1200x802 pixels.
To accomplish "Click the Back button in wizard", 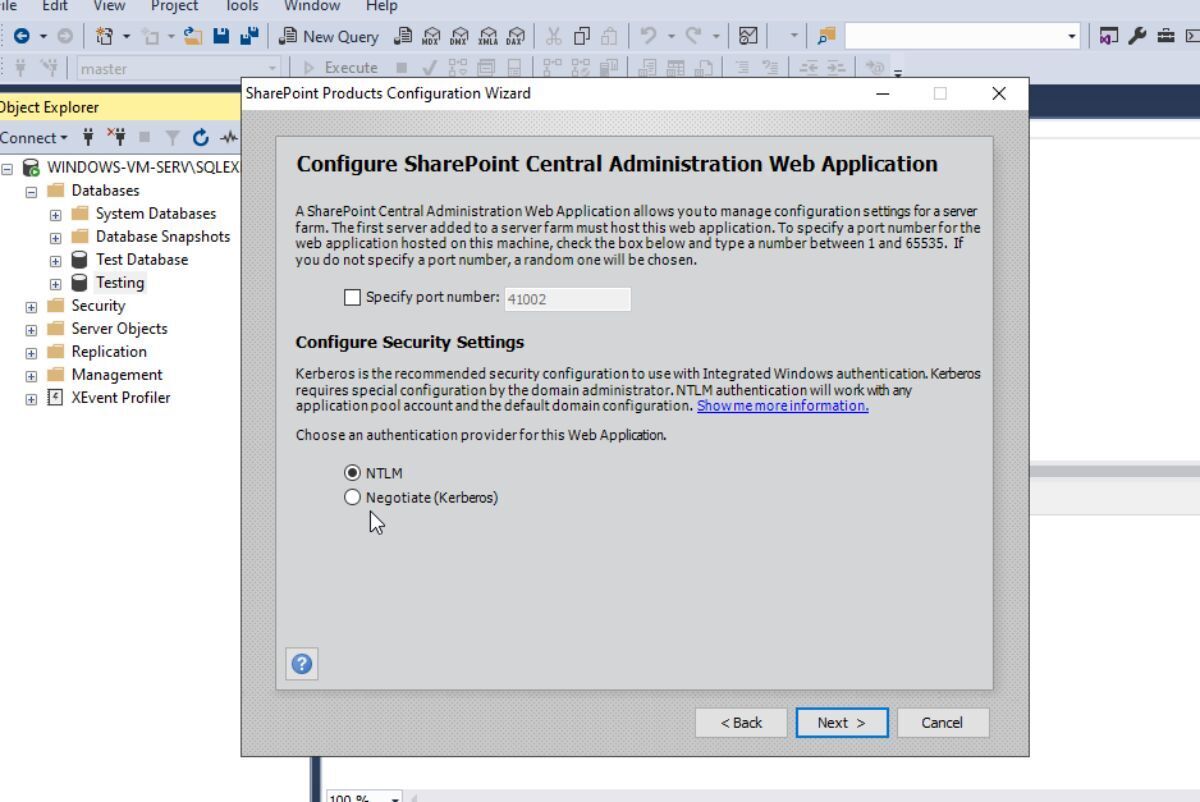I will coord(741,723).
